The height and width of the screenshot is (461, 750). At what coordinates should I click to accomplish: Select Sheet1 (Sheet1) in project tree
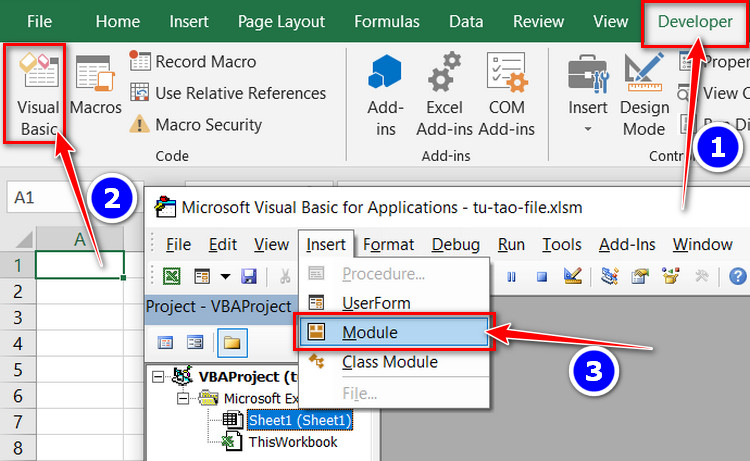click(x=300, y=420)
